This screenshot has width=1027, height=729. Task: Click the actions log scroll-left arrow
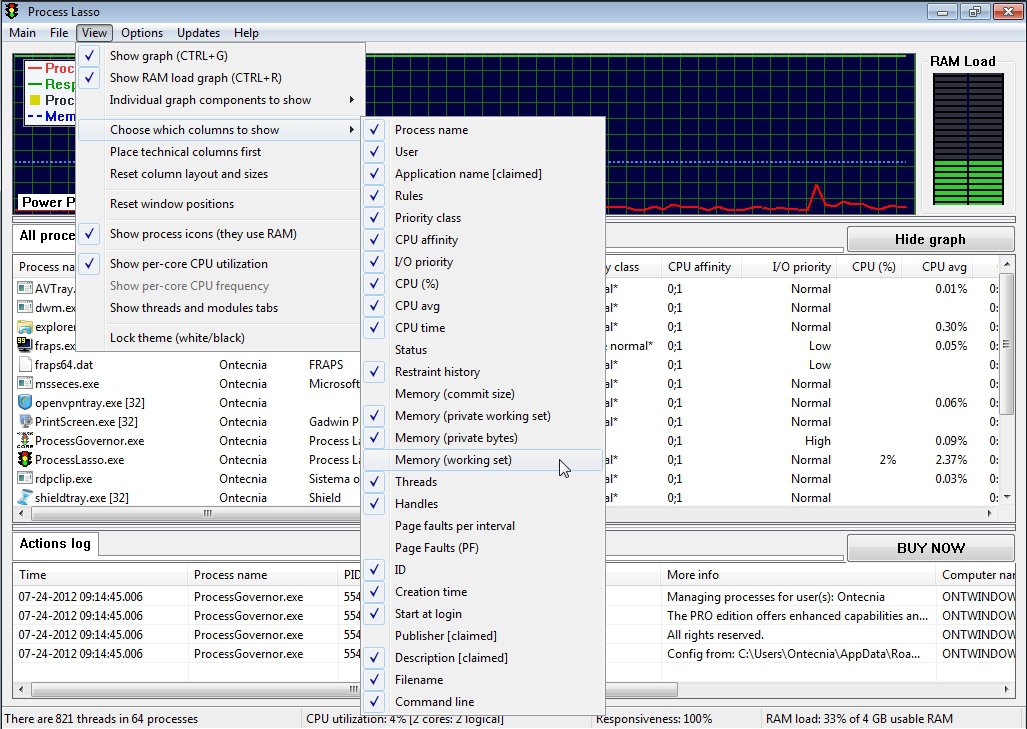coord(21,689)
